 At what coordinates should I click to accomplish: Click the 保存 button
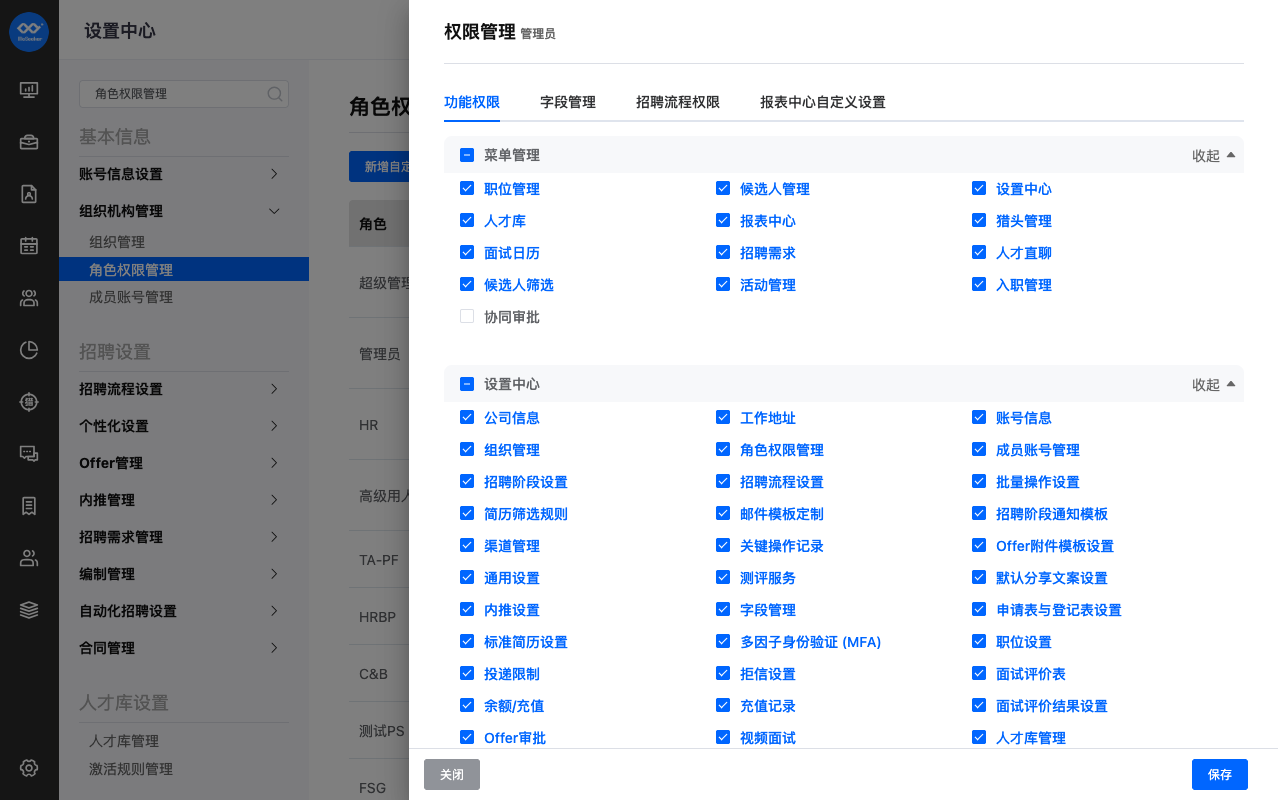(x=1220, y=775)
